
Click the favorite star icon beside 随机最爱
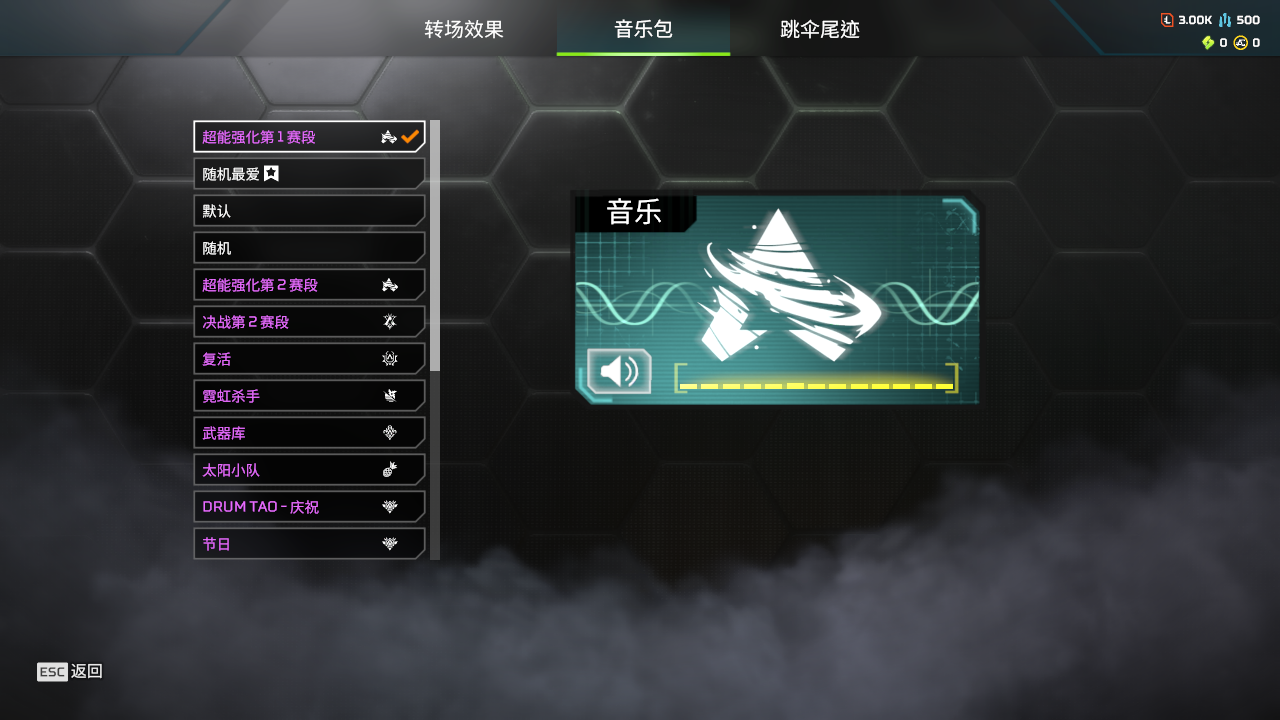pos(271,174)
